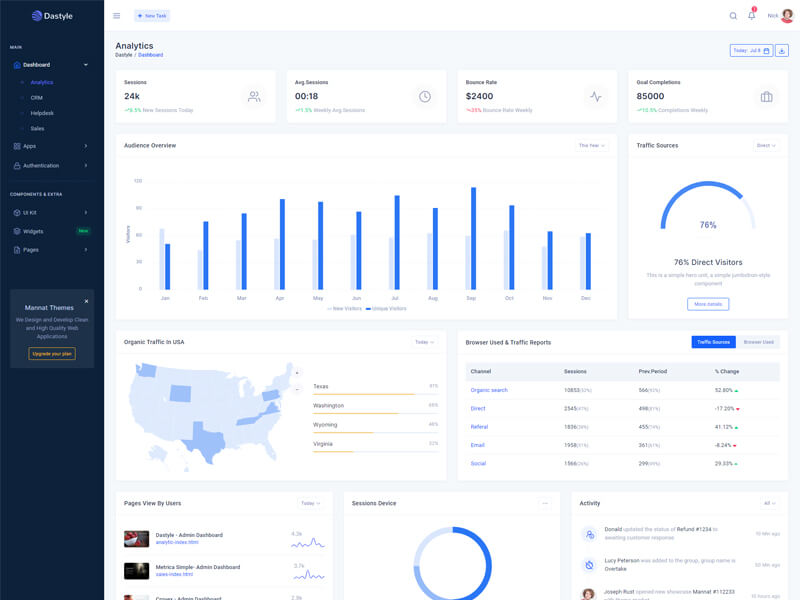Open the notifications bell
Screen dimensions: 800x600
pos(752,16)
